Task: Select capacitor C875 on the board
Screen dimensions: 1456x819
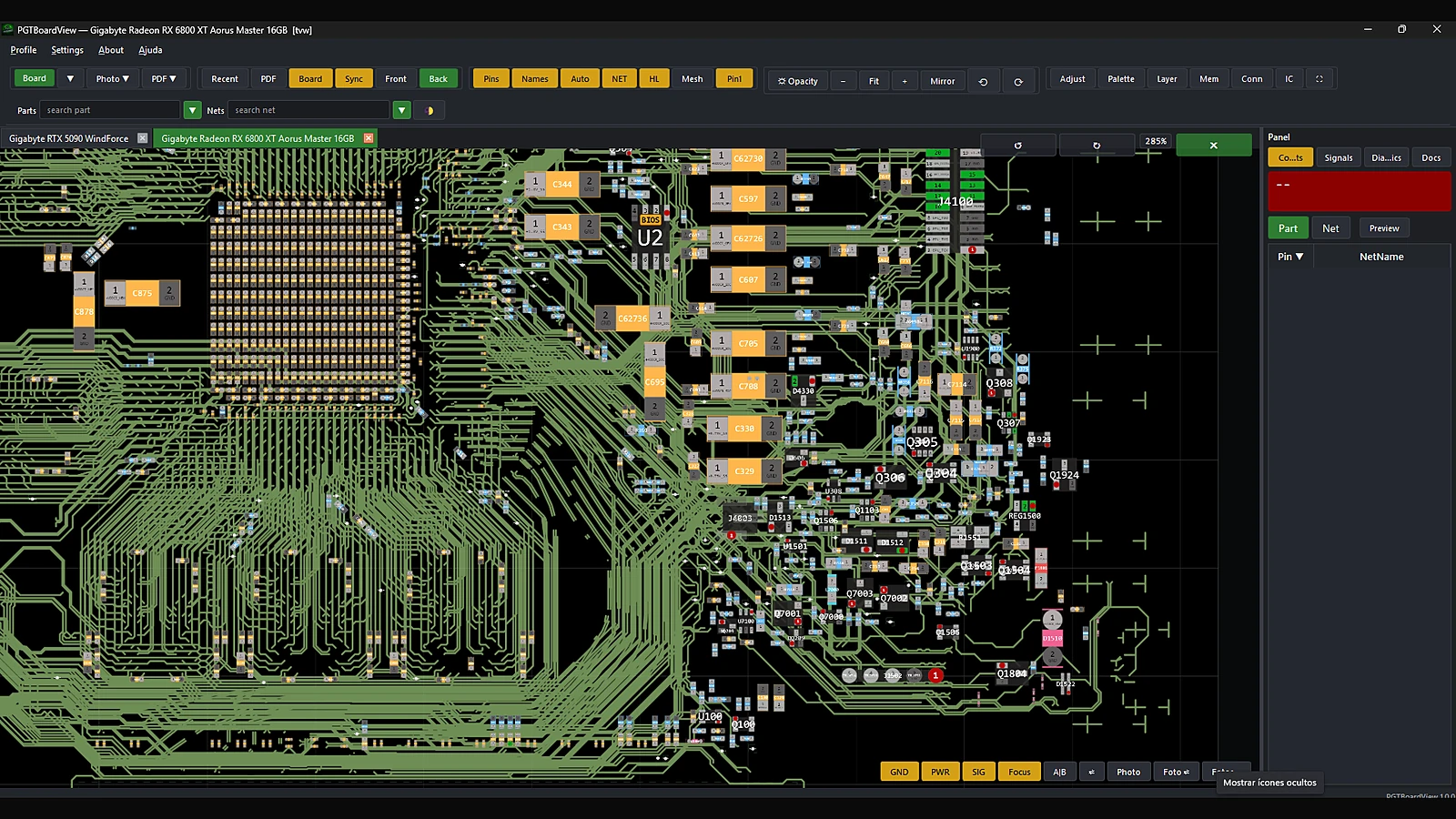Action: 142,293
